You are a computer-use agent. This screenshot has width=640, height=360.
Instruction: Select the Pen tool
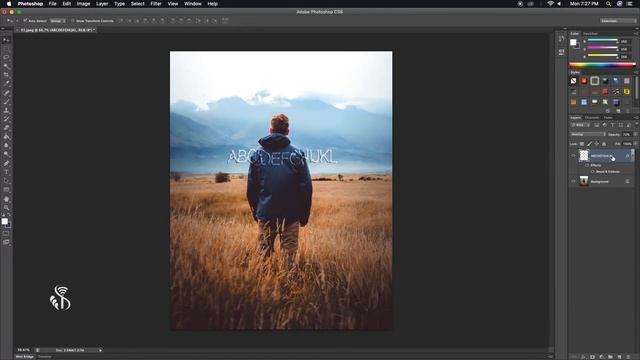pos(6,163)
